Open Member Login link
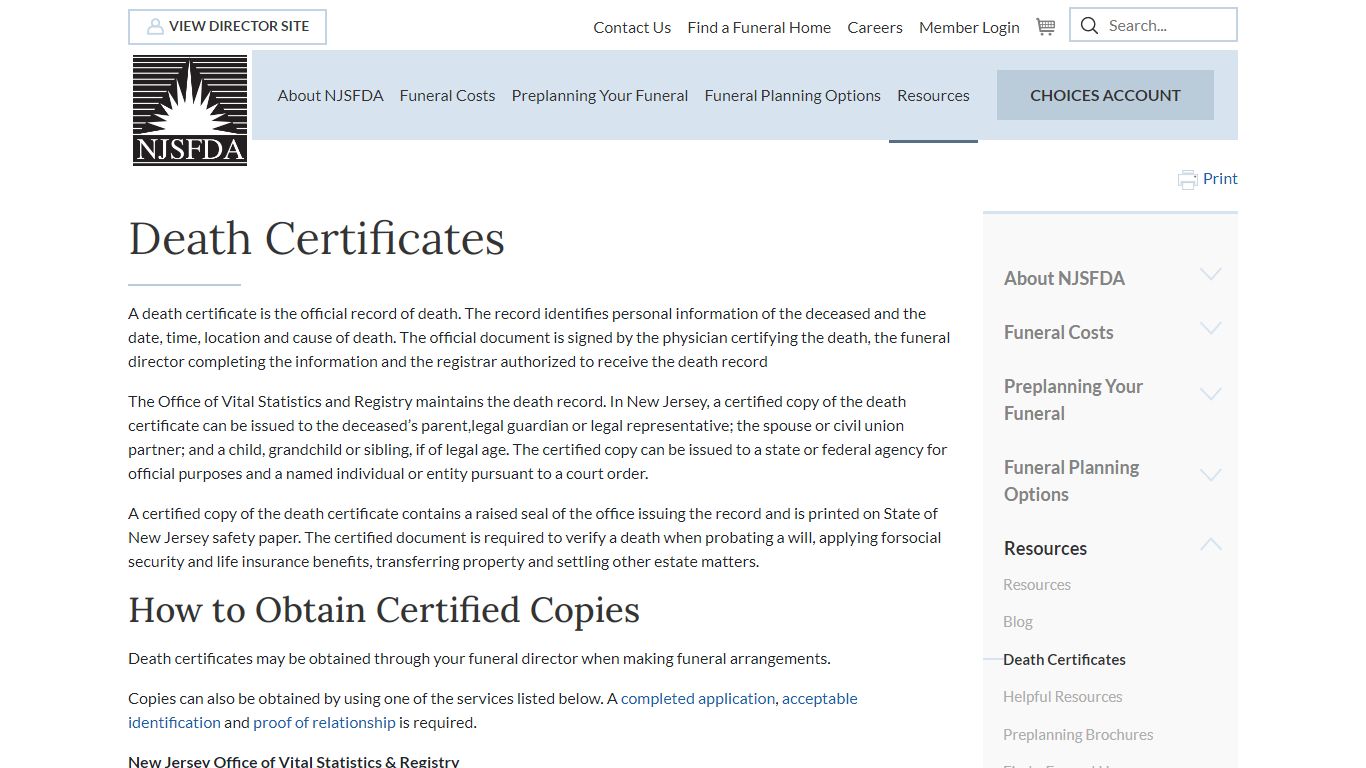The image size is (1366, 768). (x=969, y=27)
